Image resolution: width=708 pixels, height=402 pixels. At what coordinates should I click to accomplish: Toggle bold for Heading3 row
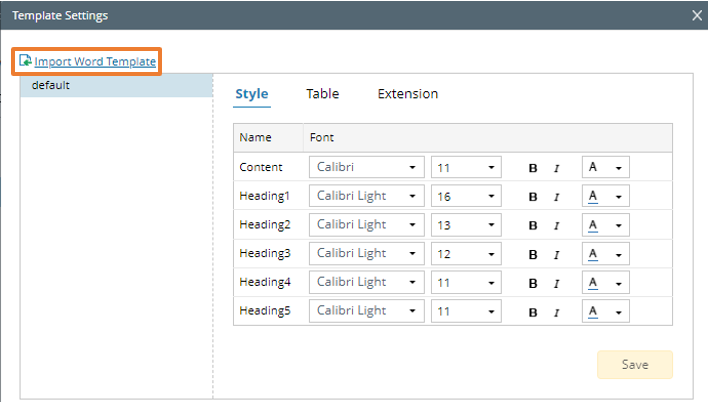(533, 254)
